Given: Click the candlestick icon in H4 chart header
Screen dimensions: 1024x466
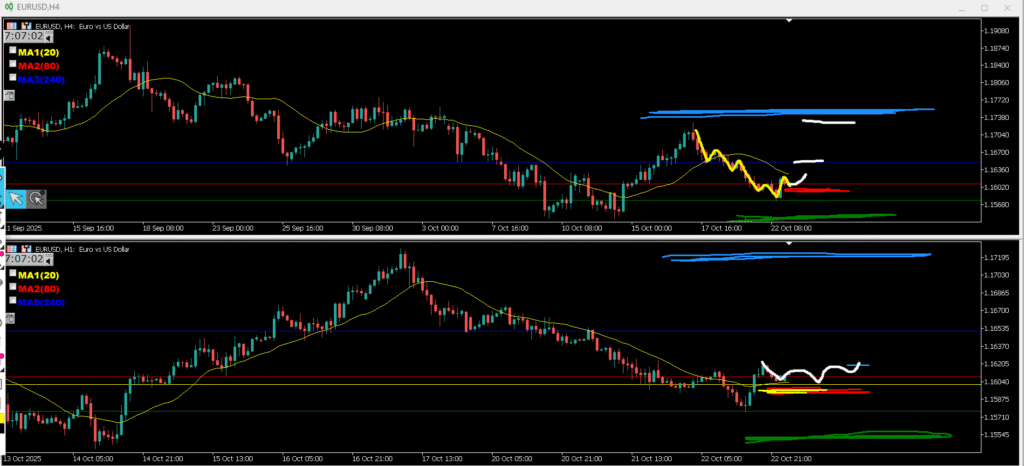Looking at the screenshot, I should pyautogui.click(x=25, y=26).
